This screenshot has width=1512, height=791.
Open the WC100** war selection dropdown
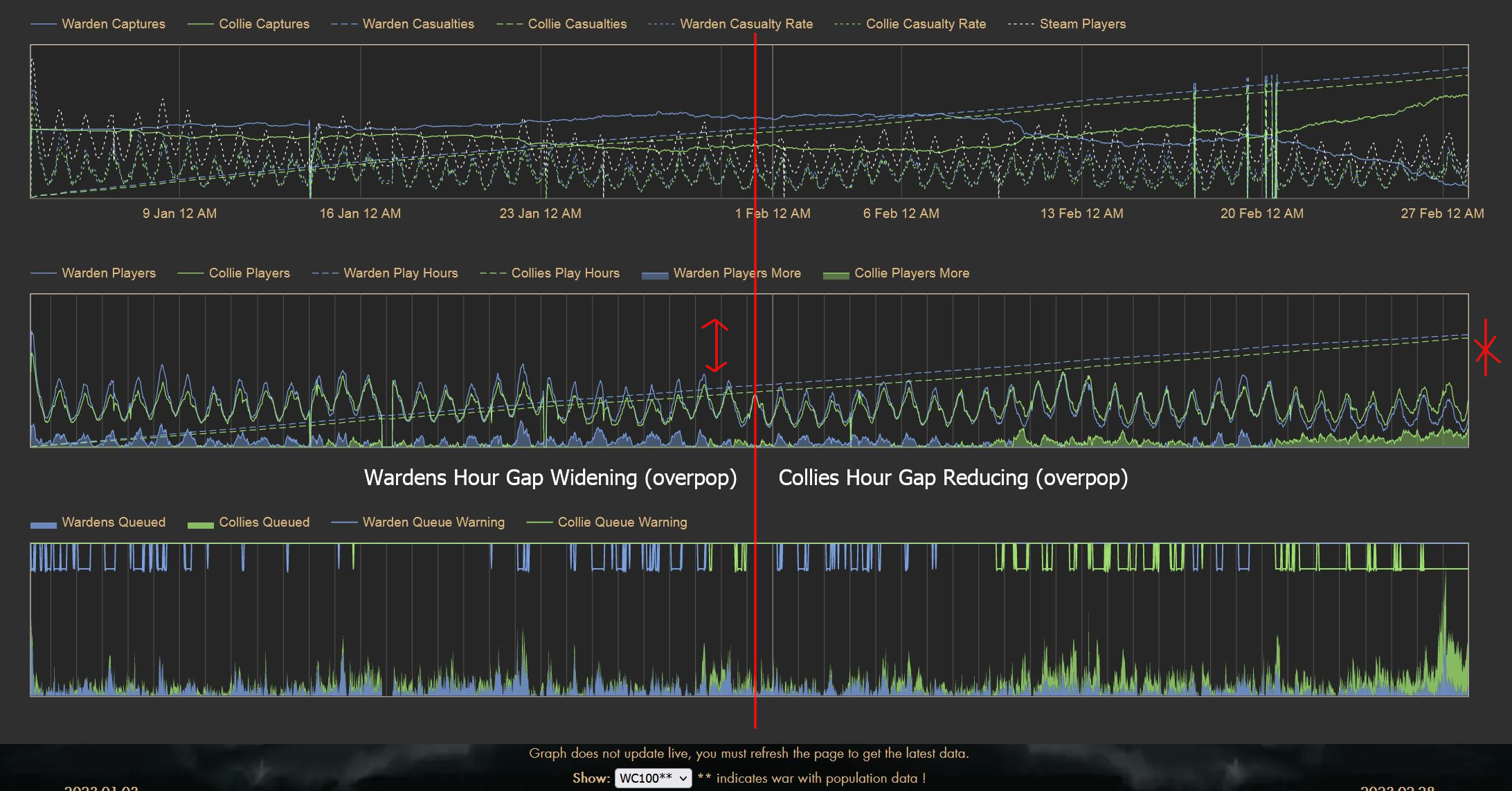pyautogui.click(x=653, y=778)
